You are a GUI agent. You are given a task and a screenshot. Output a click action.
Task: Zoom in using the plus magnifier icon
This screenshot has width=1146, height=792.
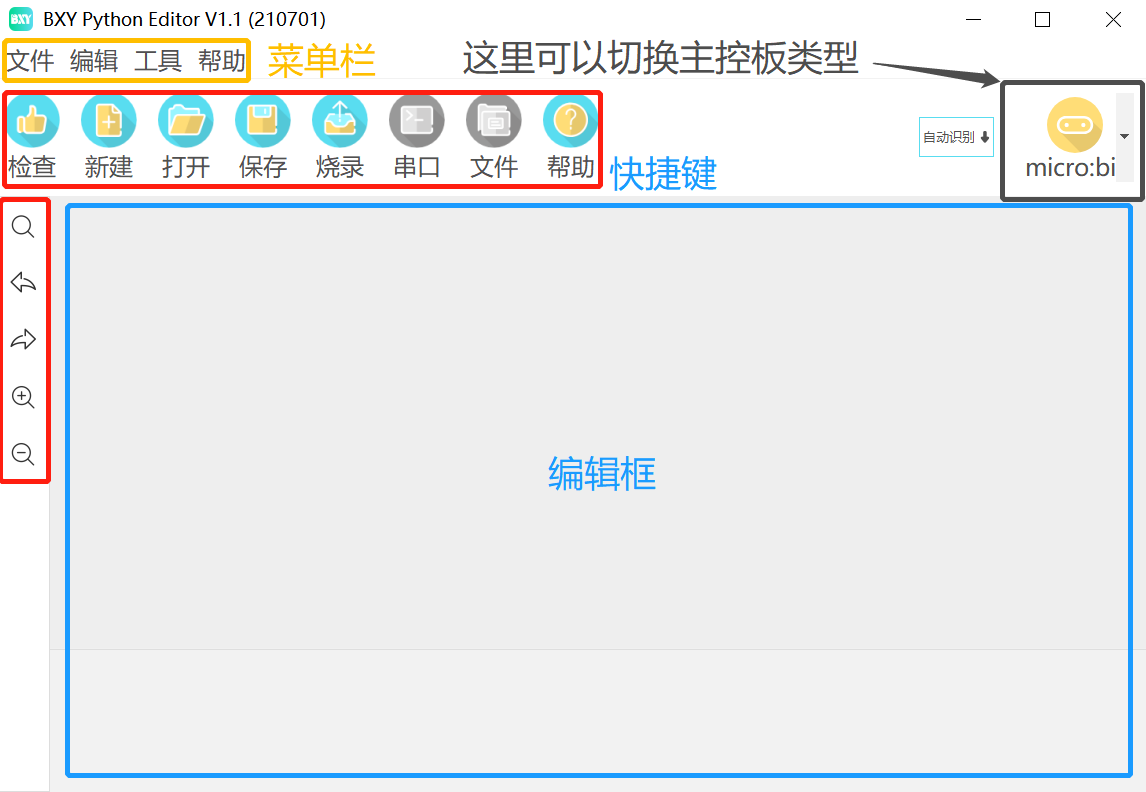tap(23, 398)
